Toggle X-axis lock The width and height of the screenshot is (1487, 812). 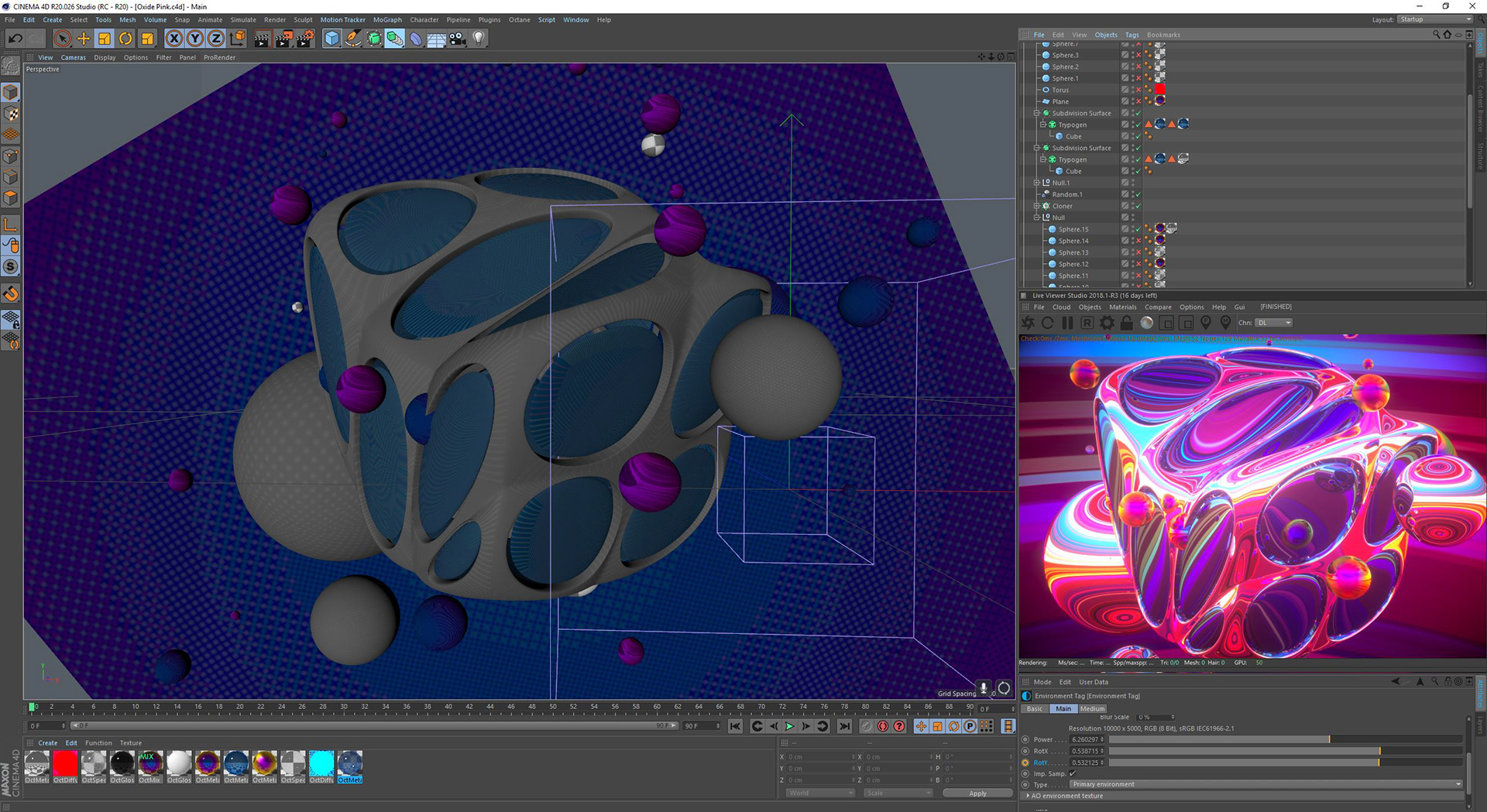pyautogui.click(x=174, y=38)
